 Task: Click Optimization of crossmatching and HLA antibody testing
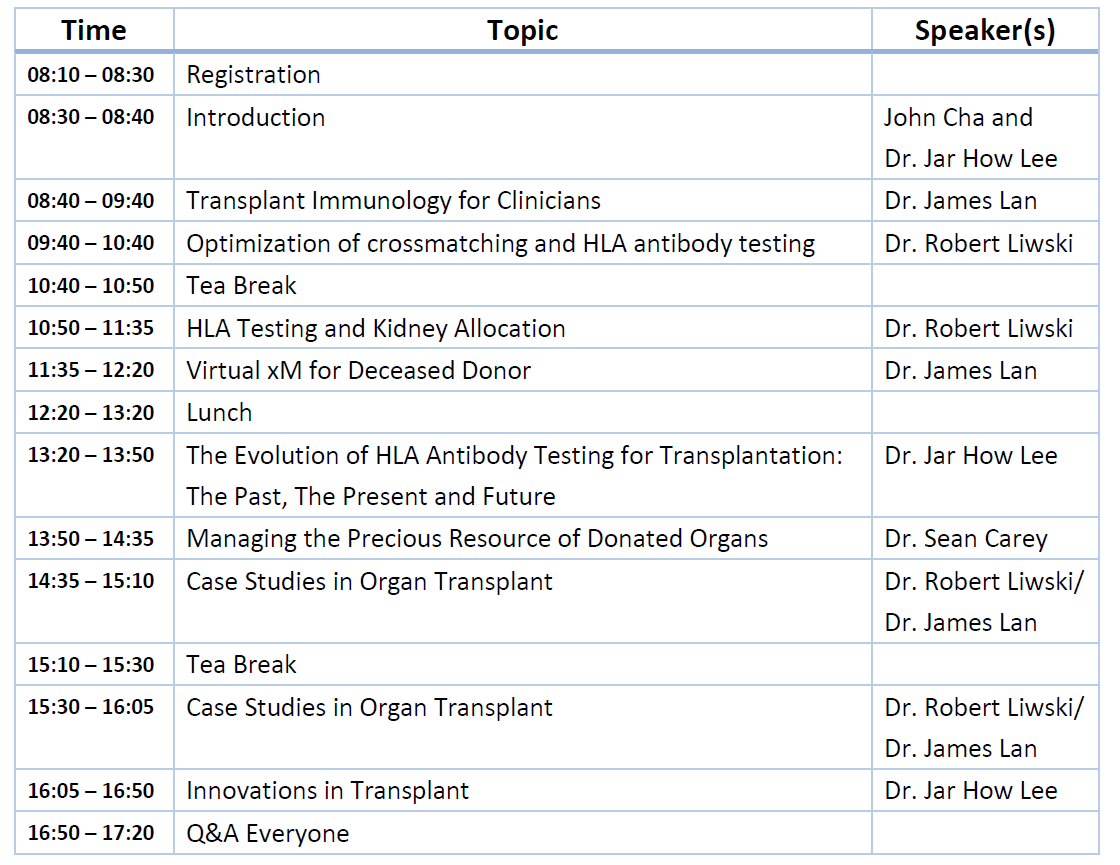pos(501,244)
